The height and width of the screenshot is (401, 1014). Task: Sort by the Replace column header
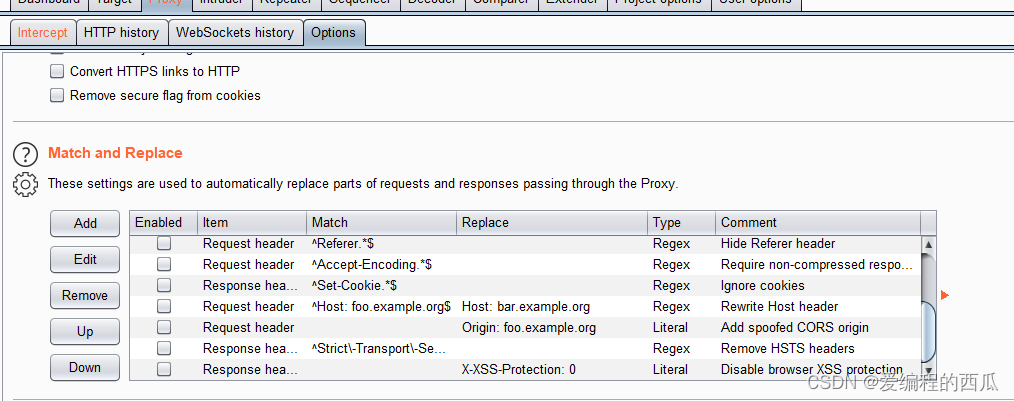point(552,222)
